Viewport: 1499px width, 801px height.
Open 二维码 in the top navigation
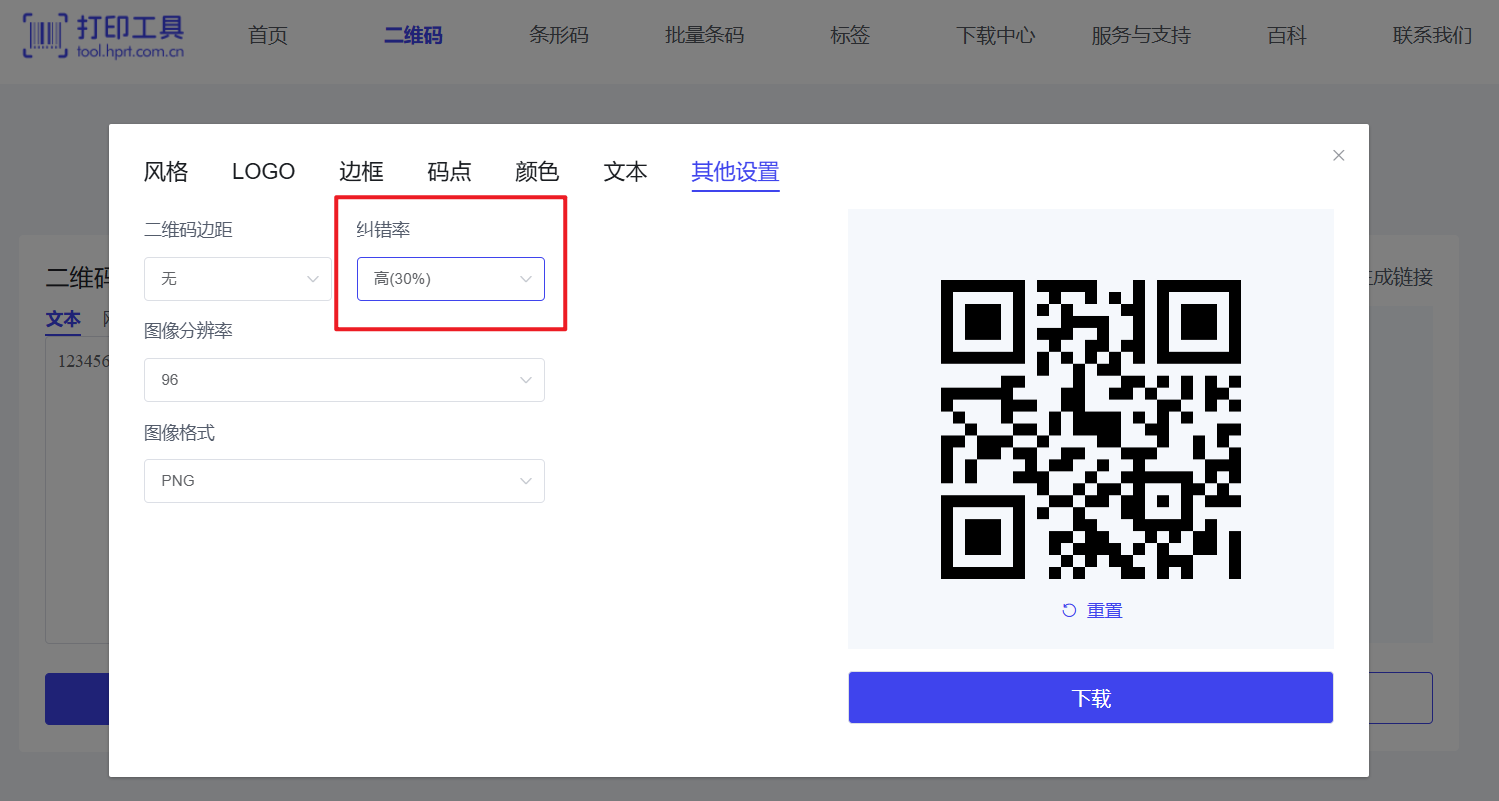(x=413, y=36)
